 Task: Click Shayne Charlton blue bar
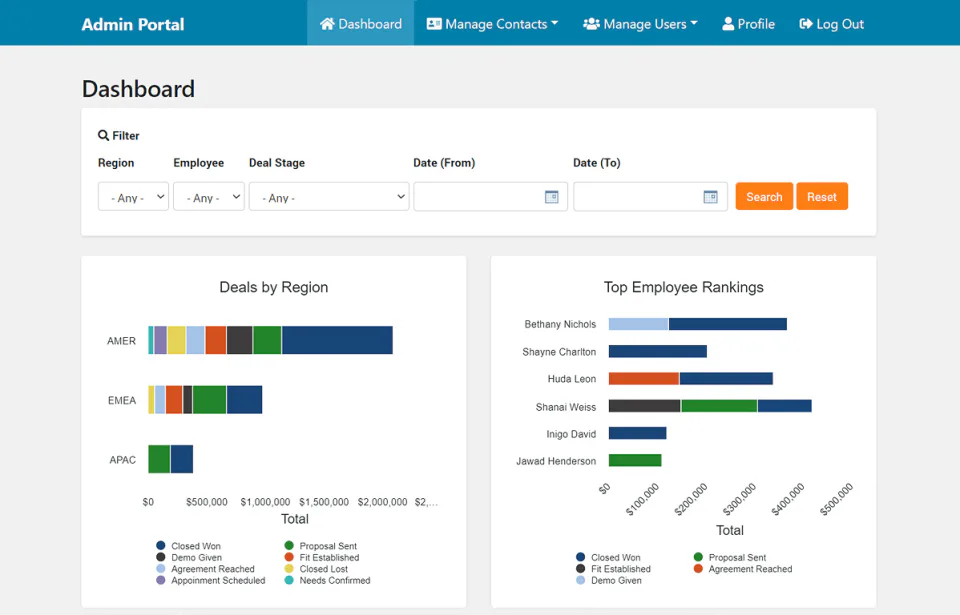(x=658, y=351)
